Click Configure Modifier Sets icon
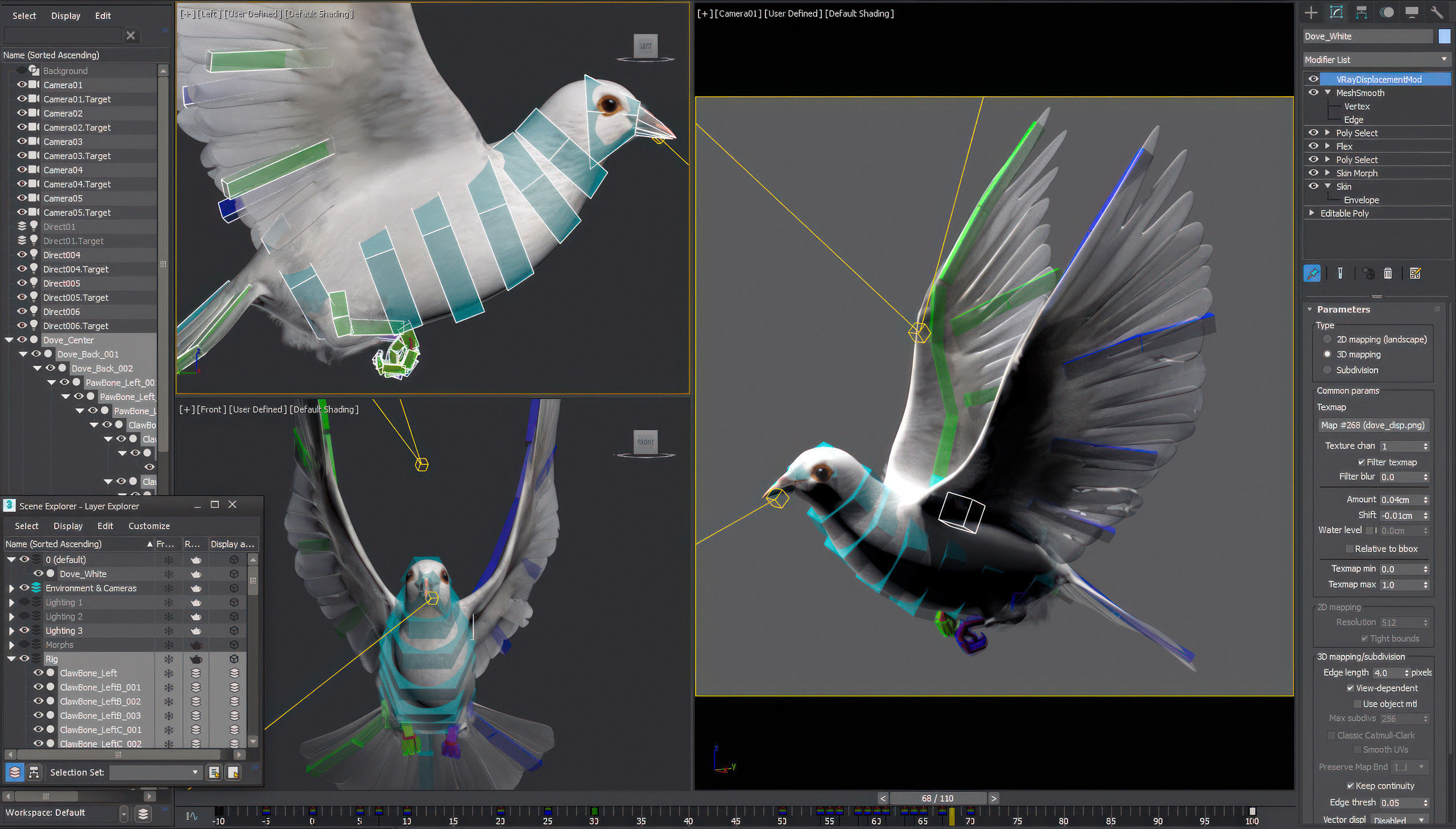 tap(1416, 273)
